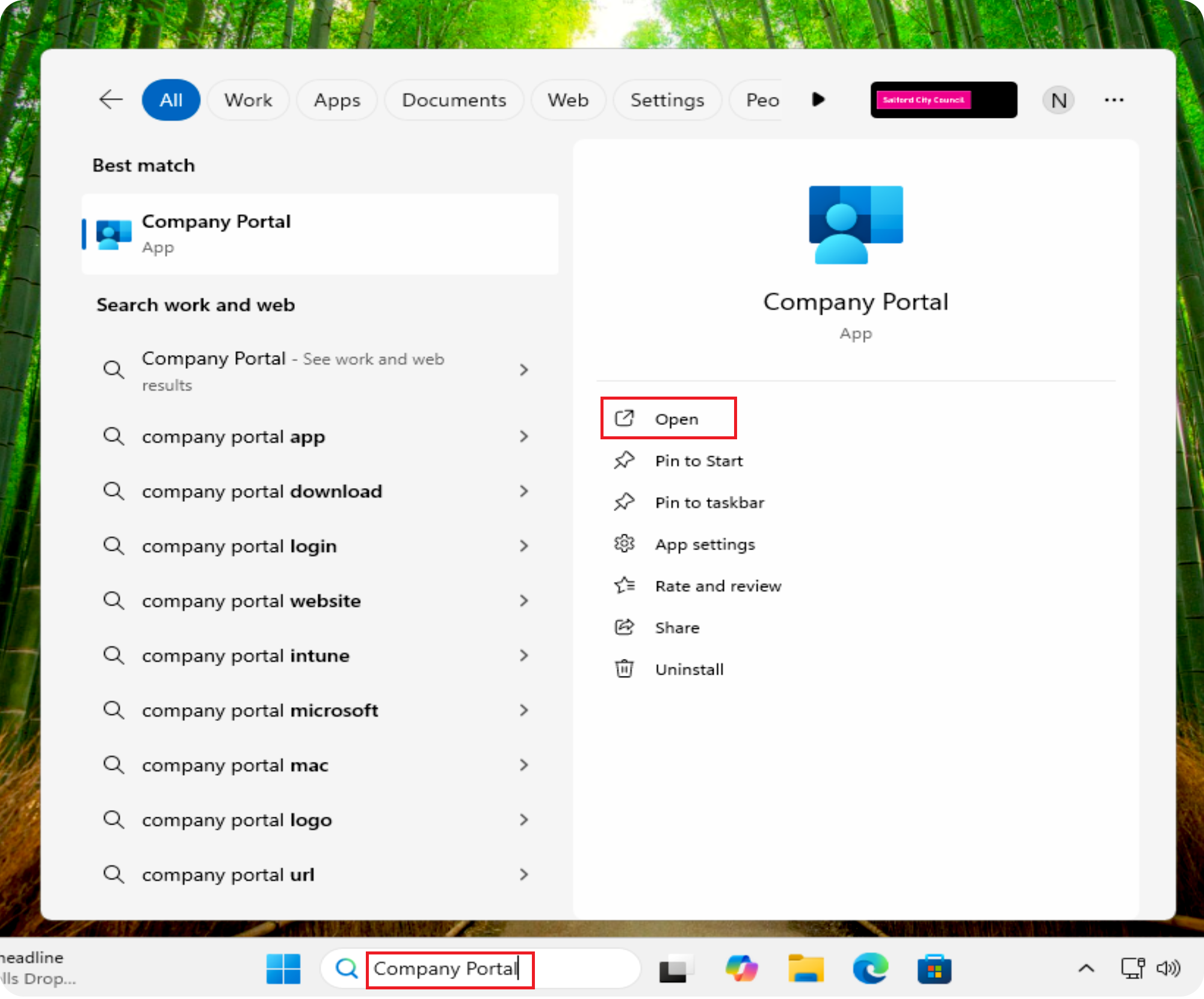Viewport: 1204px width, 999px height.
Task: Expand the company portal intune suggestion
Action: click(x=523, y=655)
